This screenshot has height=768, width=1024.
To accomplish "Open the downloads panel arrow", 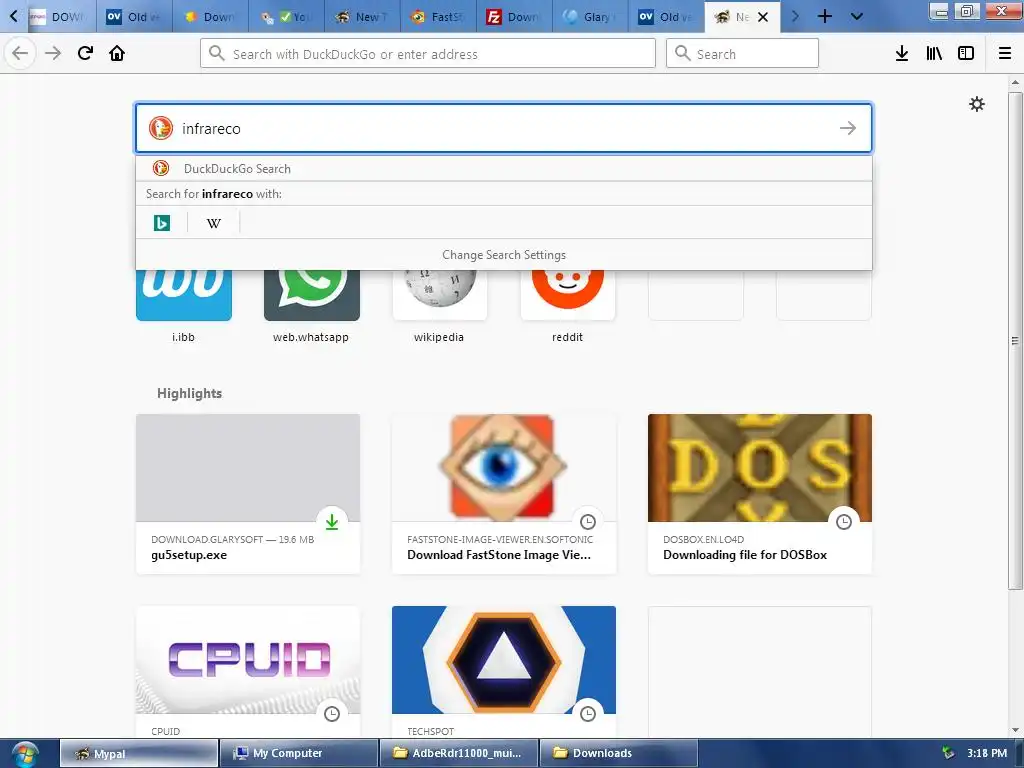I will (902, 53).
